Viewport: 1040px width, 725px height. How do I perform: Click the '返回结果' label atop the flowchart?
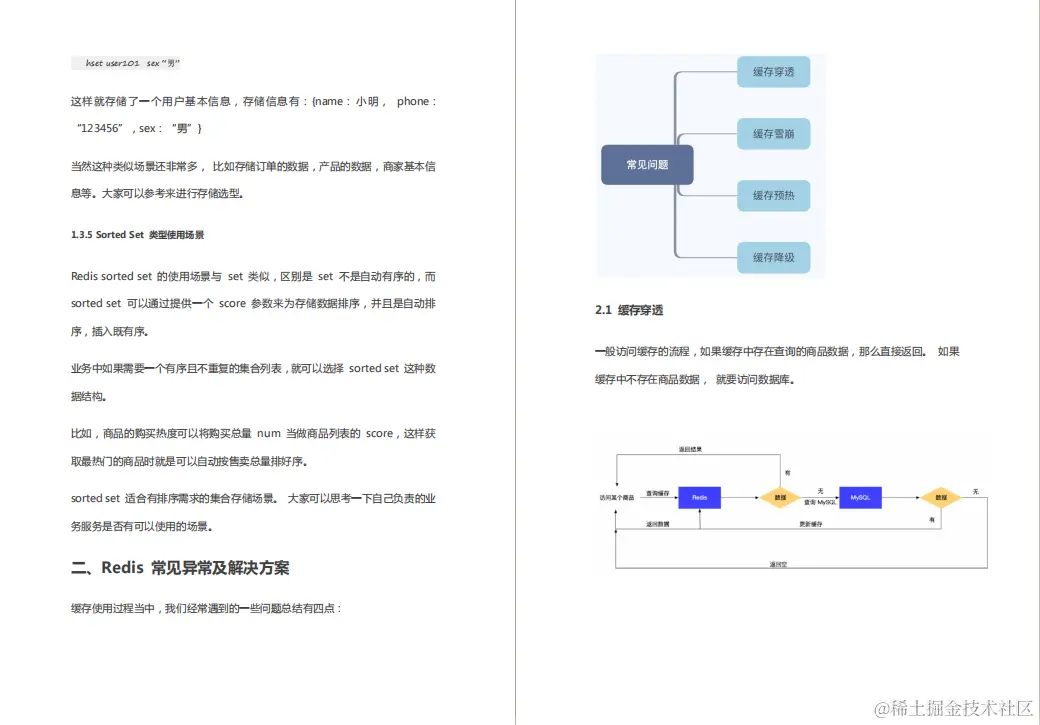point(690,449)
